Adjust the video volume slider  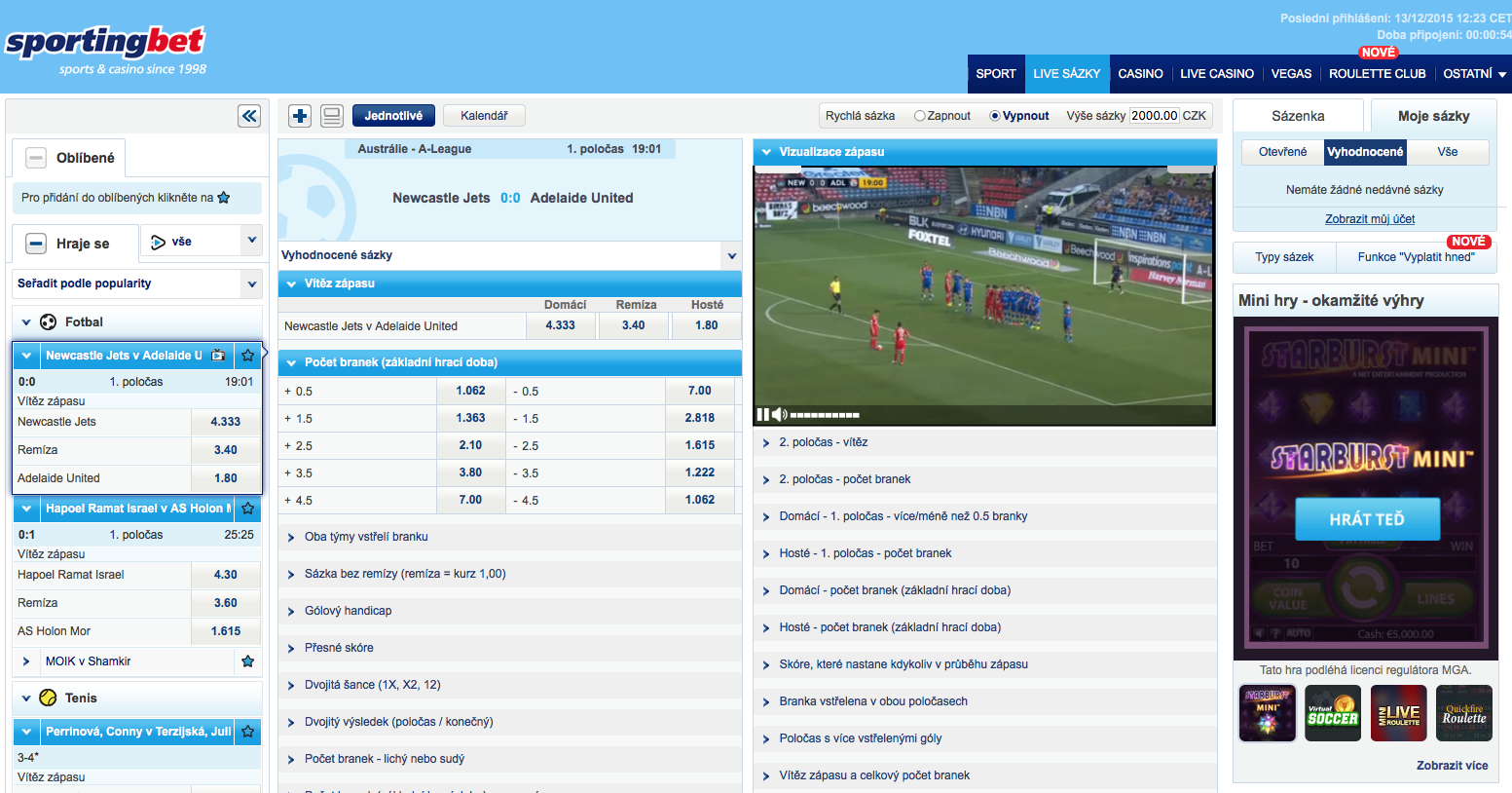point(825,415)
